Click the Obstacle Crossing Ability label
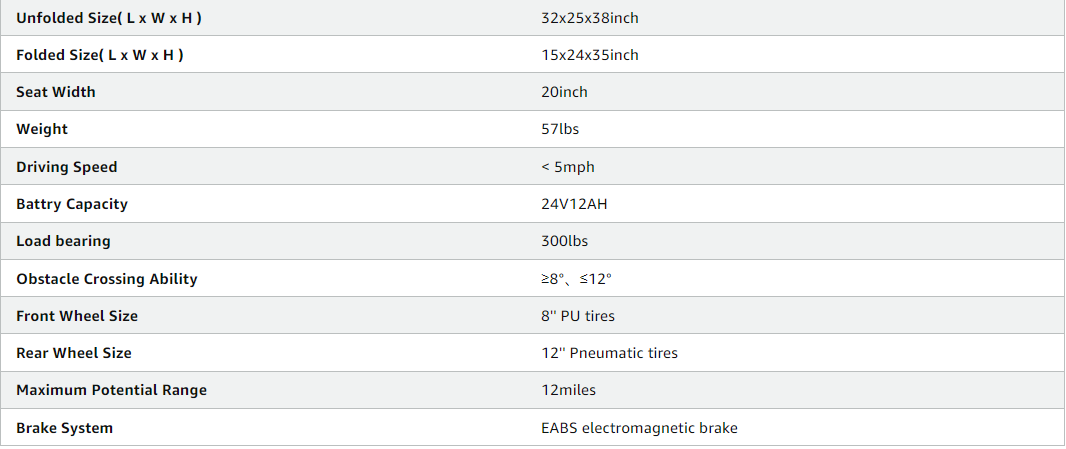 (x=107, y=279)
